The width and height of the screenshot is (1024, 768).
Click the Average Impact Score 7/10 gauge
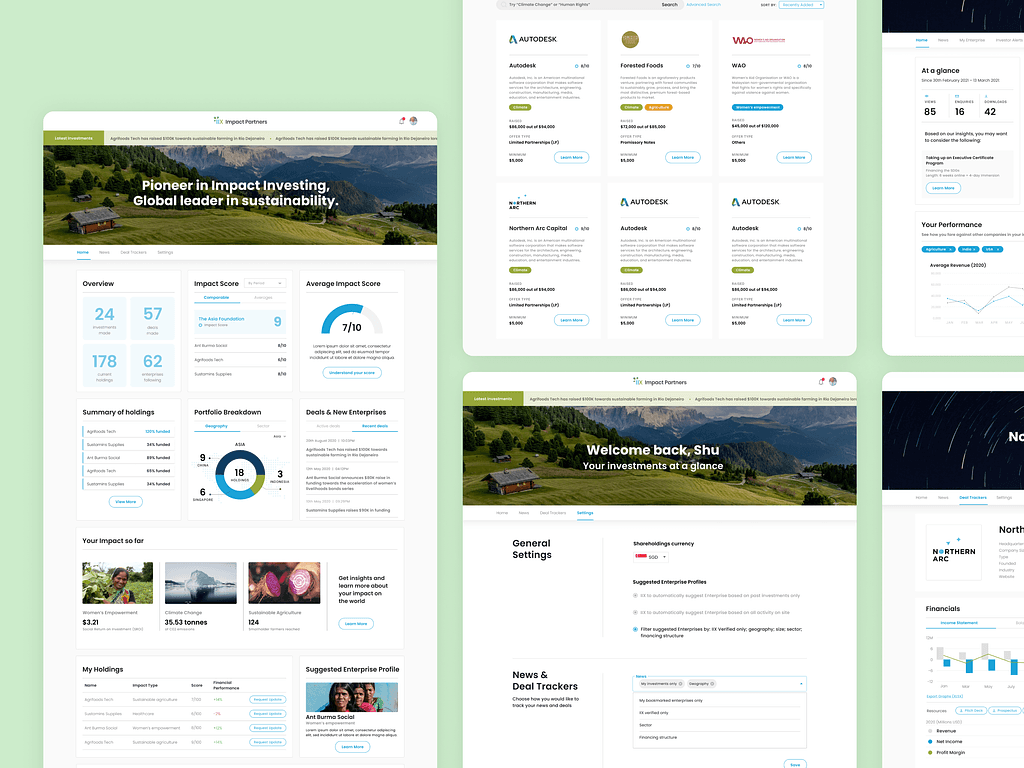(x=352, y=322)
